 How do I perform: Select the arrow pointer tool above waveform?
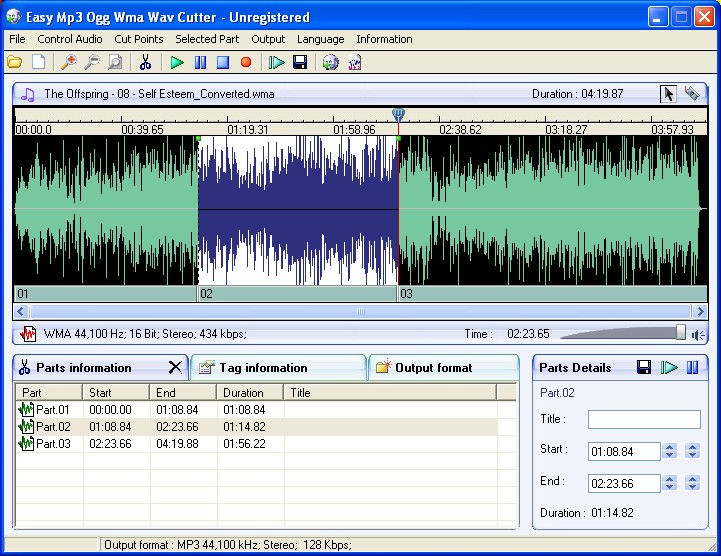point(668,93)
